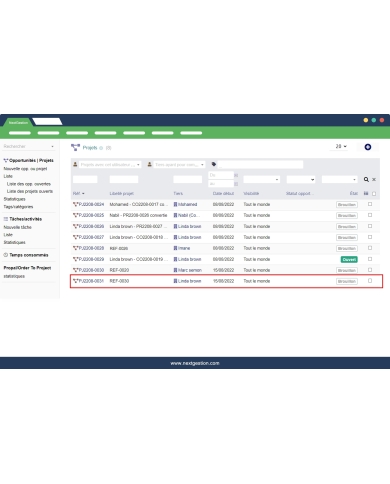This screenshot has width=390, height=484.
Task: Start the filter with the magnifier icon
Action: pos(366,179)
